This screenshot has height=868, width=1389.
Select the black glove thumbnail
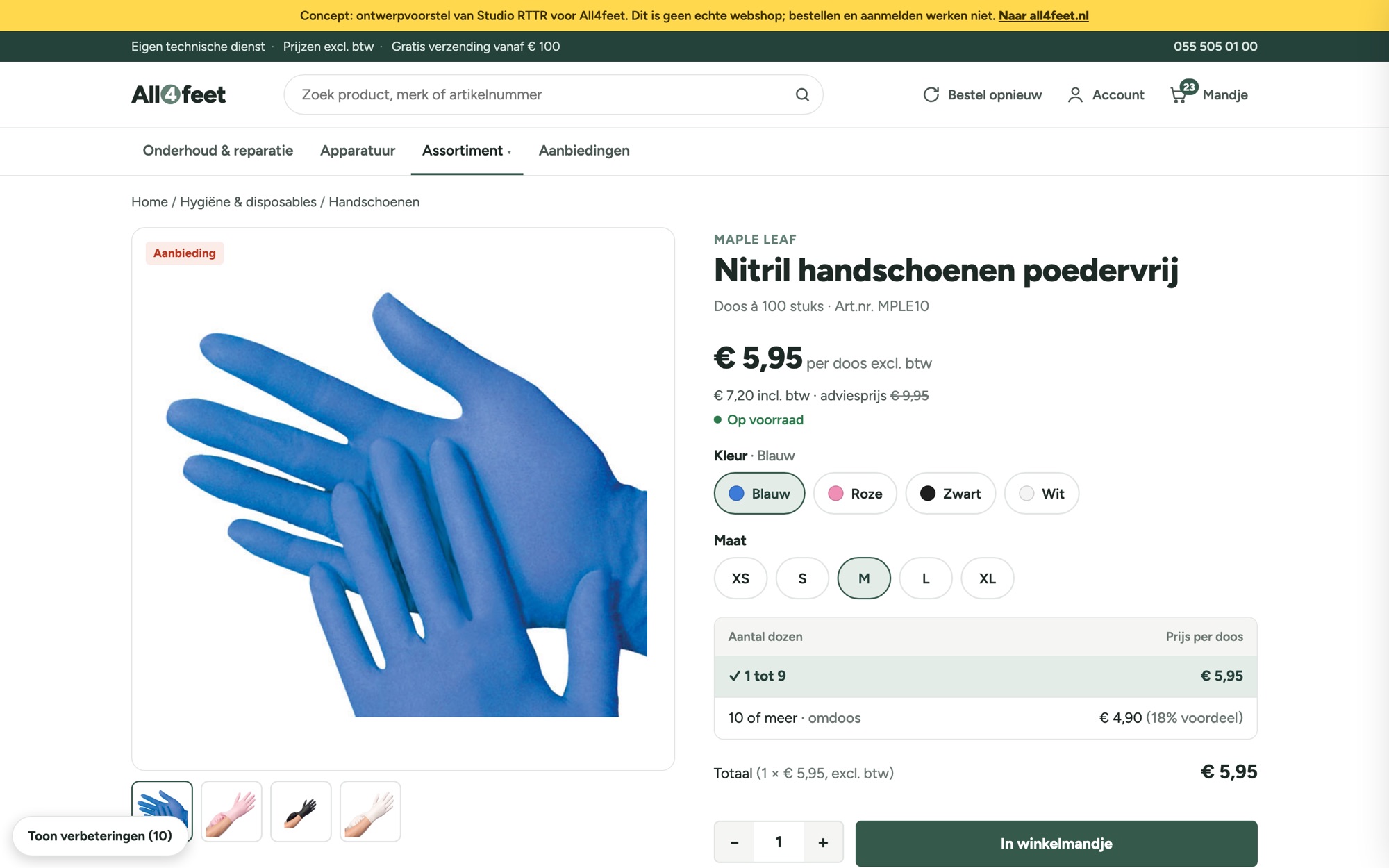[x=301, y=811]
